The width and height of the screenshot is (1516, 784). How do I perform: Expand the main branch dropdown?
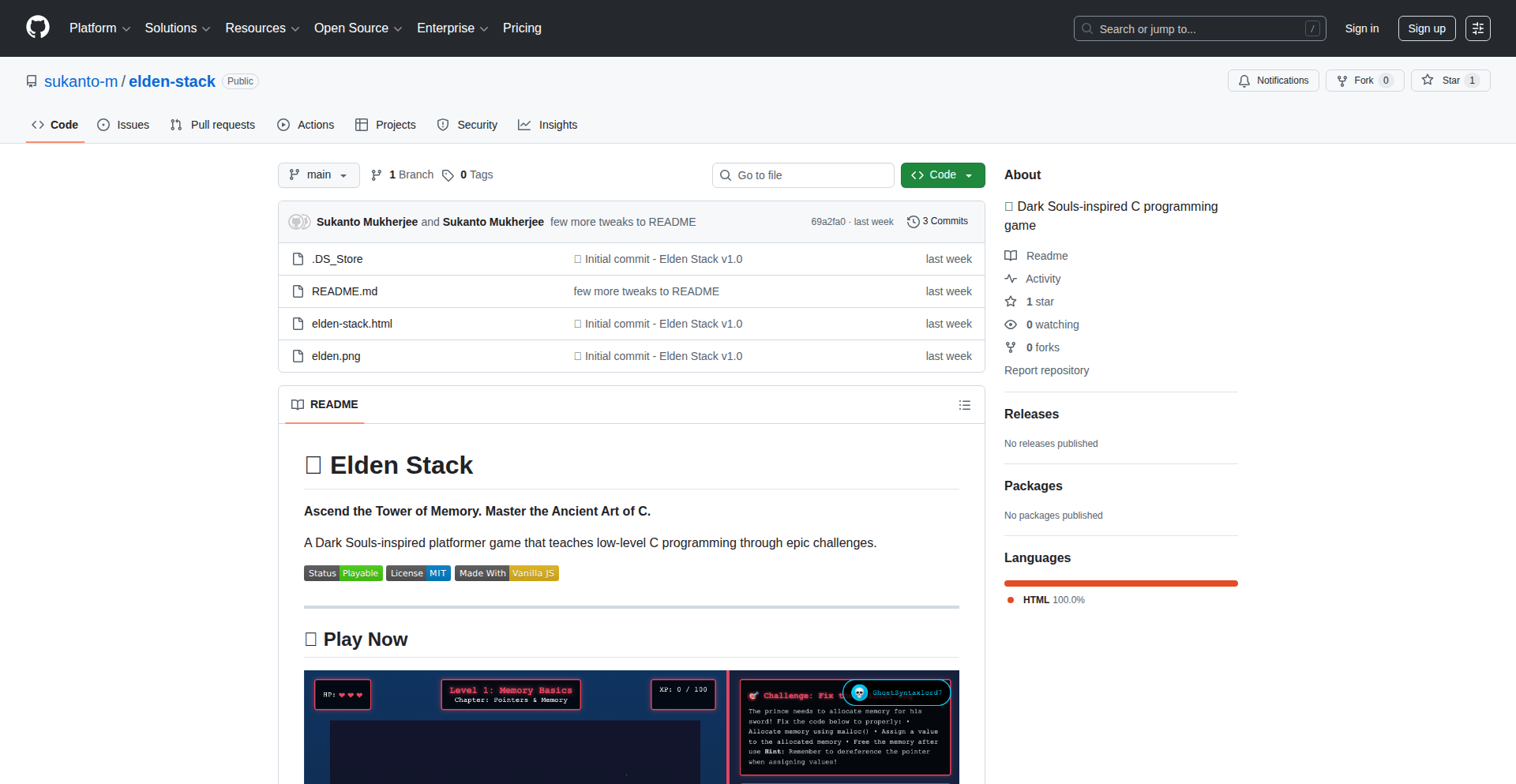318,174
